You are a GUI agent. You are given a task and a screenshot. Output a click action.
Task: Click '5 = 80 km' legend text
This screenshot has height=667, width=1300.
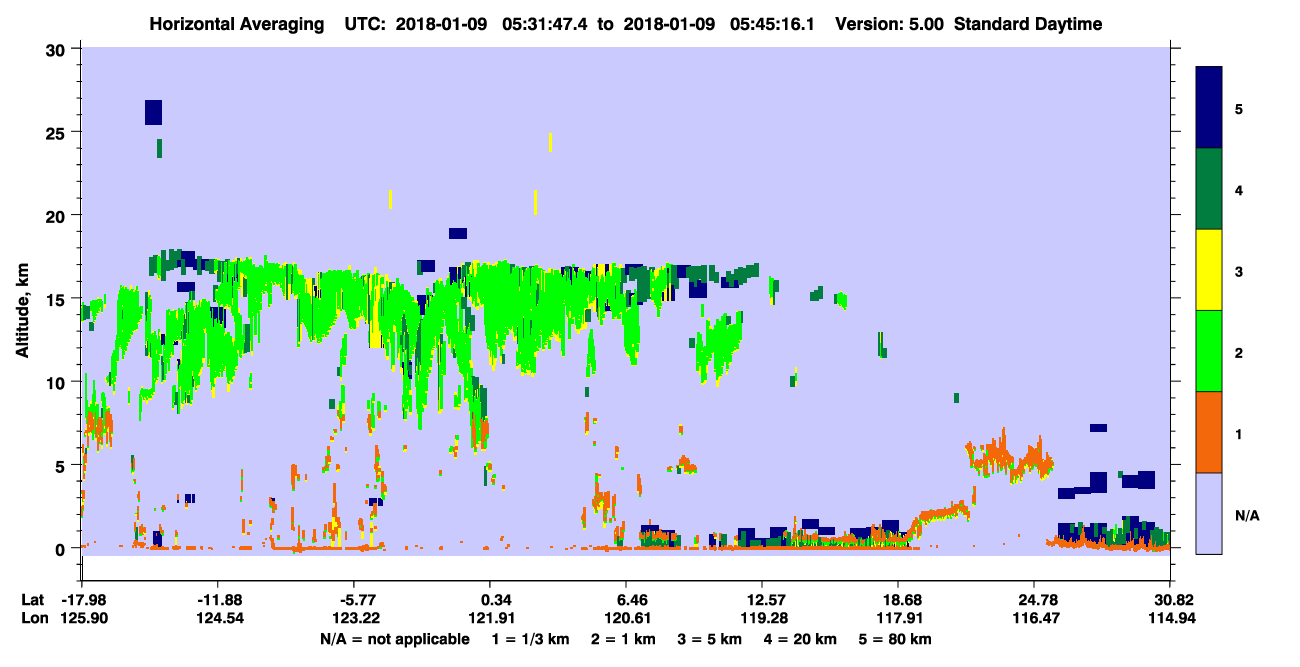(896, 639)
